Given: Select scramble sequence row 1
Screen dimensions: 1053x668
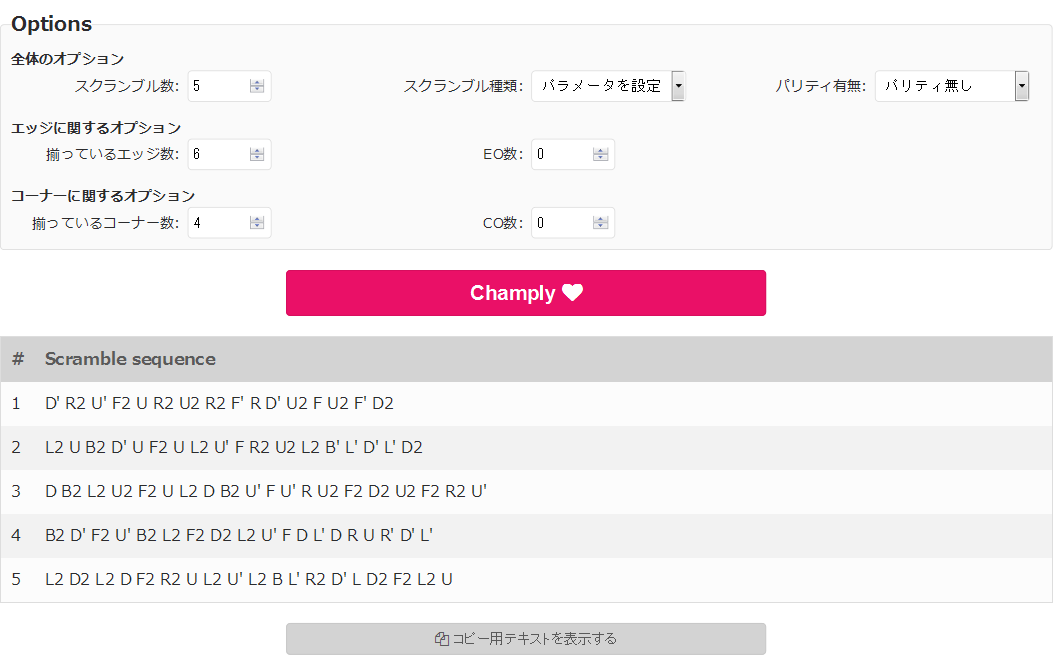Looking at the screenshot, I should (526, 403).
